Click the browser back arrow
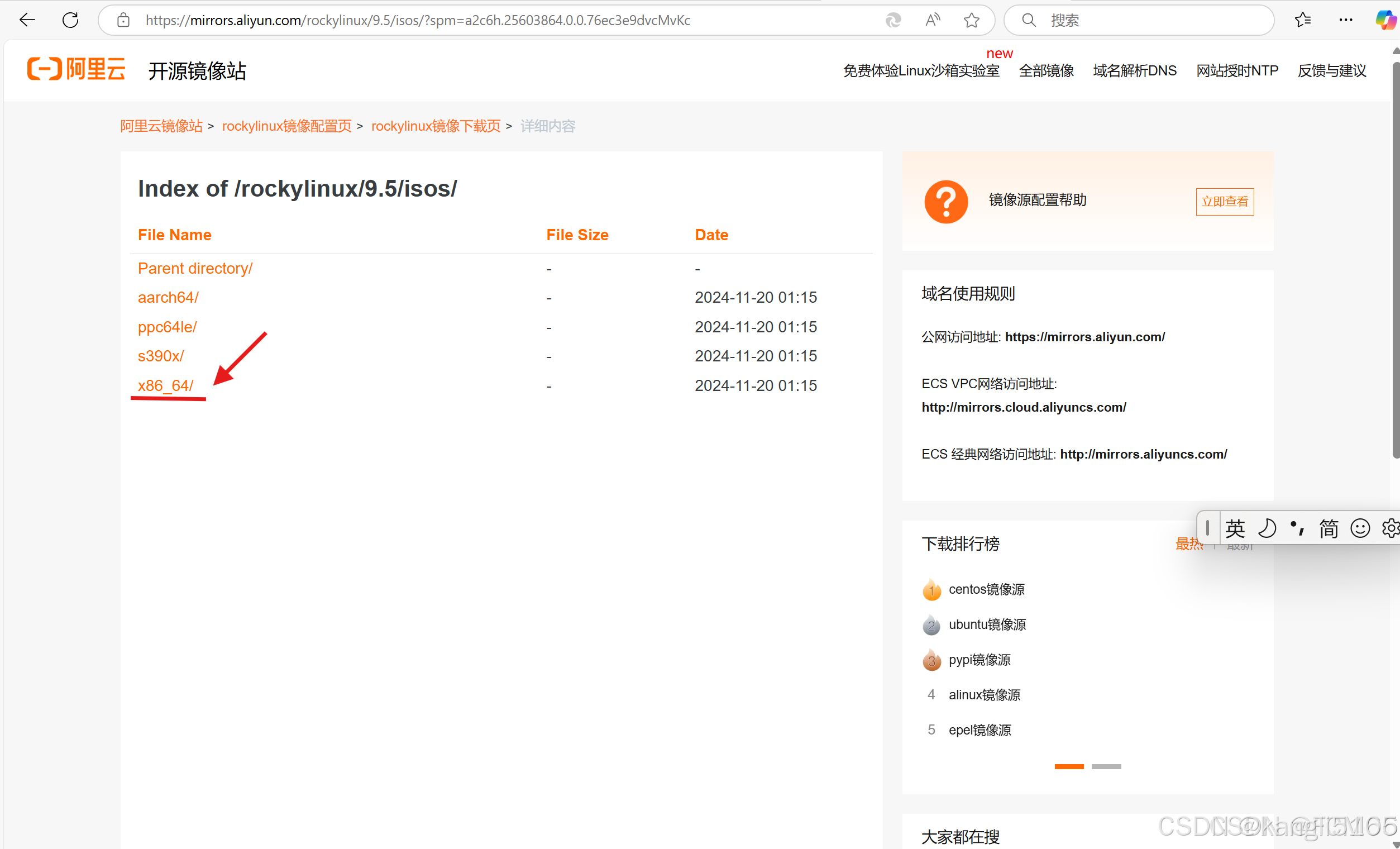Screen dimensions: 1400x849 coord(27,21)
